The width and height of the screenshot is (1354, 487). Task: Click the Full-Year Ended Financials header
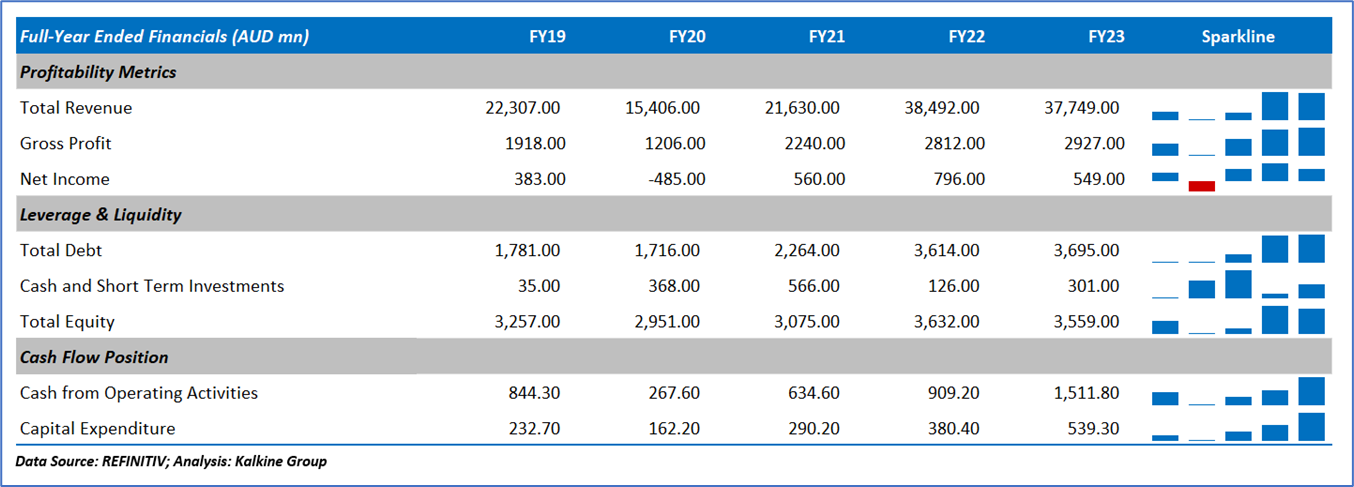[x=164, y=37]
